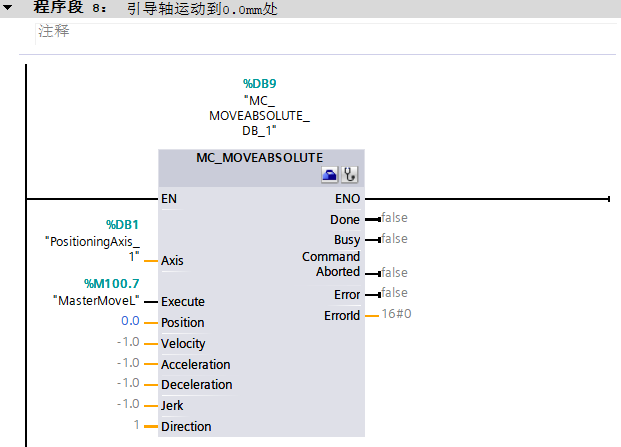Viewport: 621px width, 447px height.
Task: Select the %DB9 instance data block address
Action: coord(259,84)
